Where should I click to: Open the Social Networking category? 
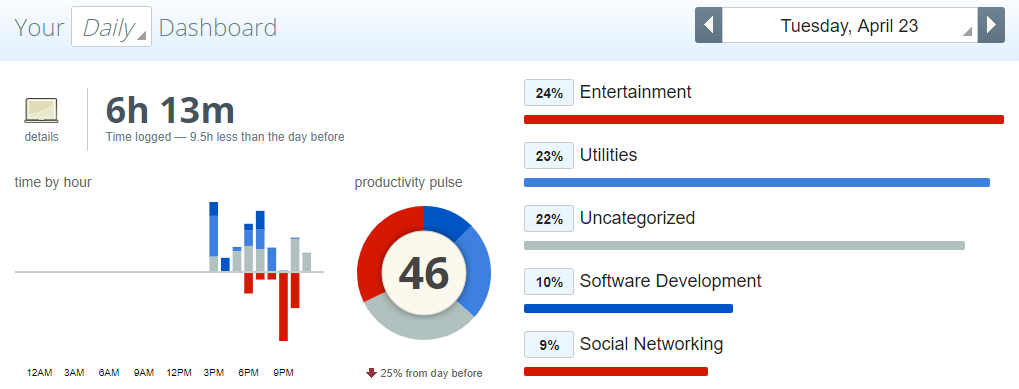pyautogui.click(x=651, y=344)
